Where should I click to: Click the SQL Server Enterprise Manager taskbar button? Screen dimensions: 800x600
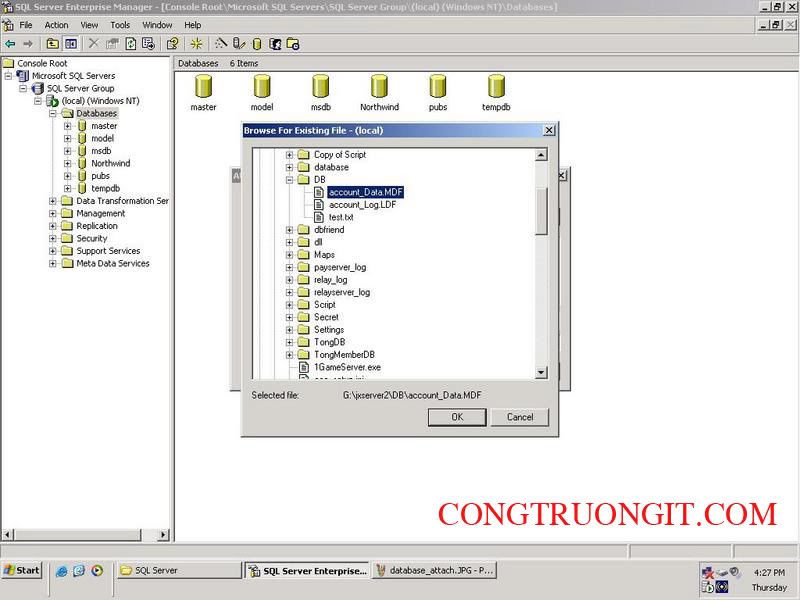pos(308,570)
